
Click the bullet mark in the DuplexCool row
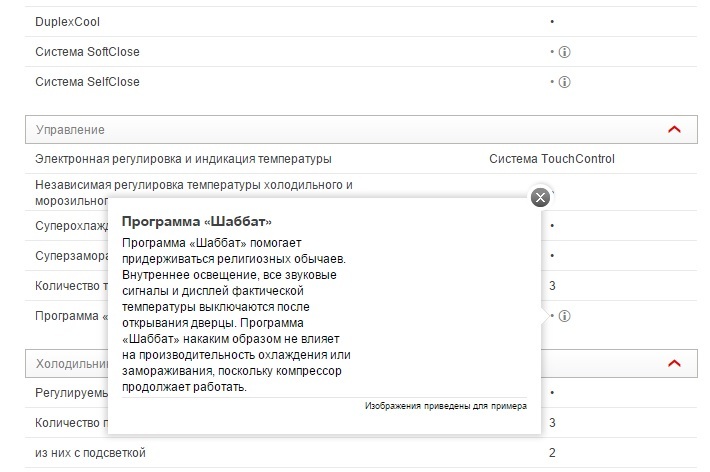click(x=552, y=21)
